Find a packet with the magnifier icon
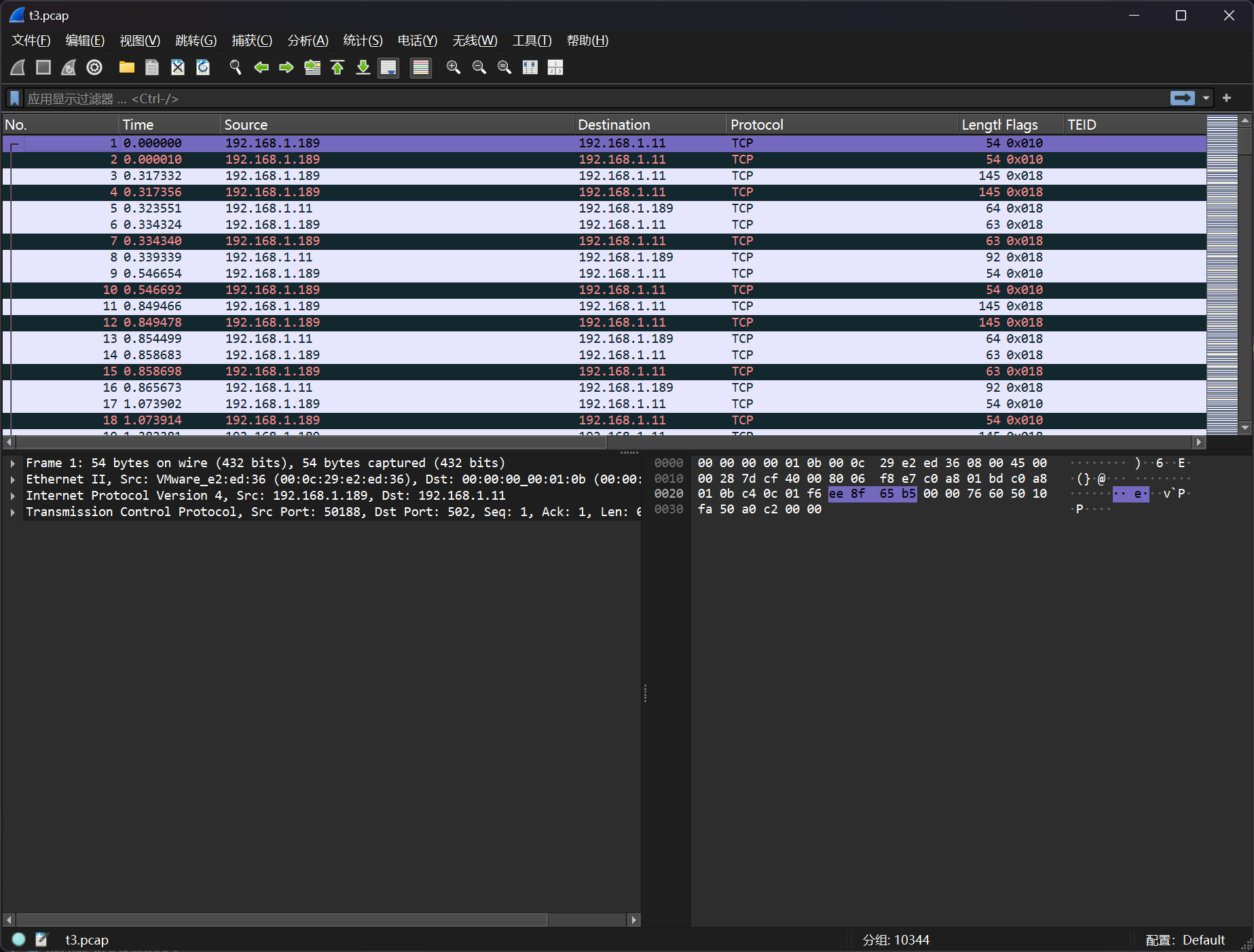This screenshot has height=952, width=1254. coord(236,67)
